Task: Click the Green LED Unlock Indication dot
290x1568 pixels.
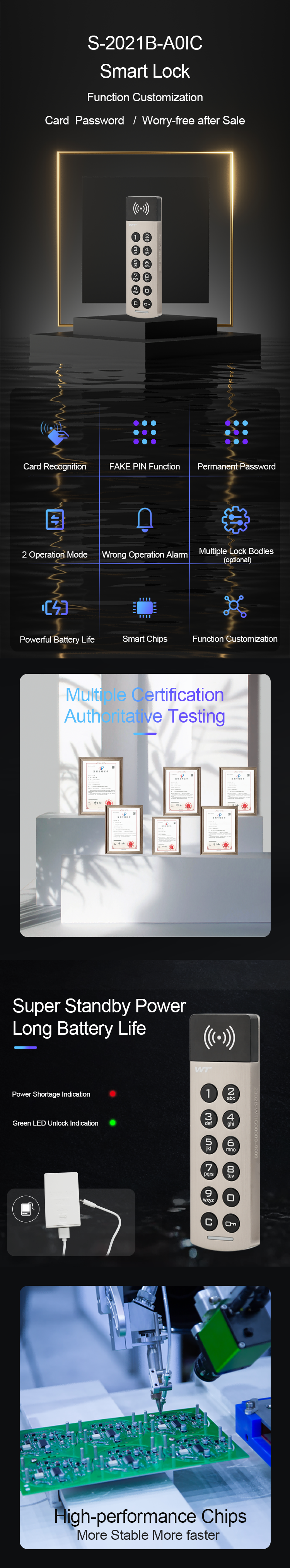Action: pyautogui.click(x=113, y=1122)
